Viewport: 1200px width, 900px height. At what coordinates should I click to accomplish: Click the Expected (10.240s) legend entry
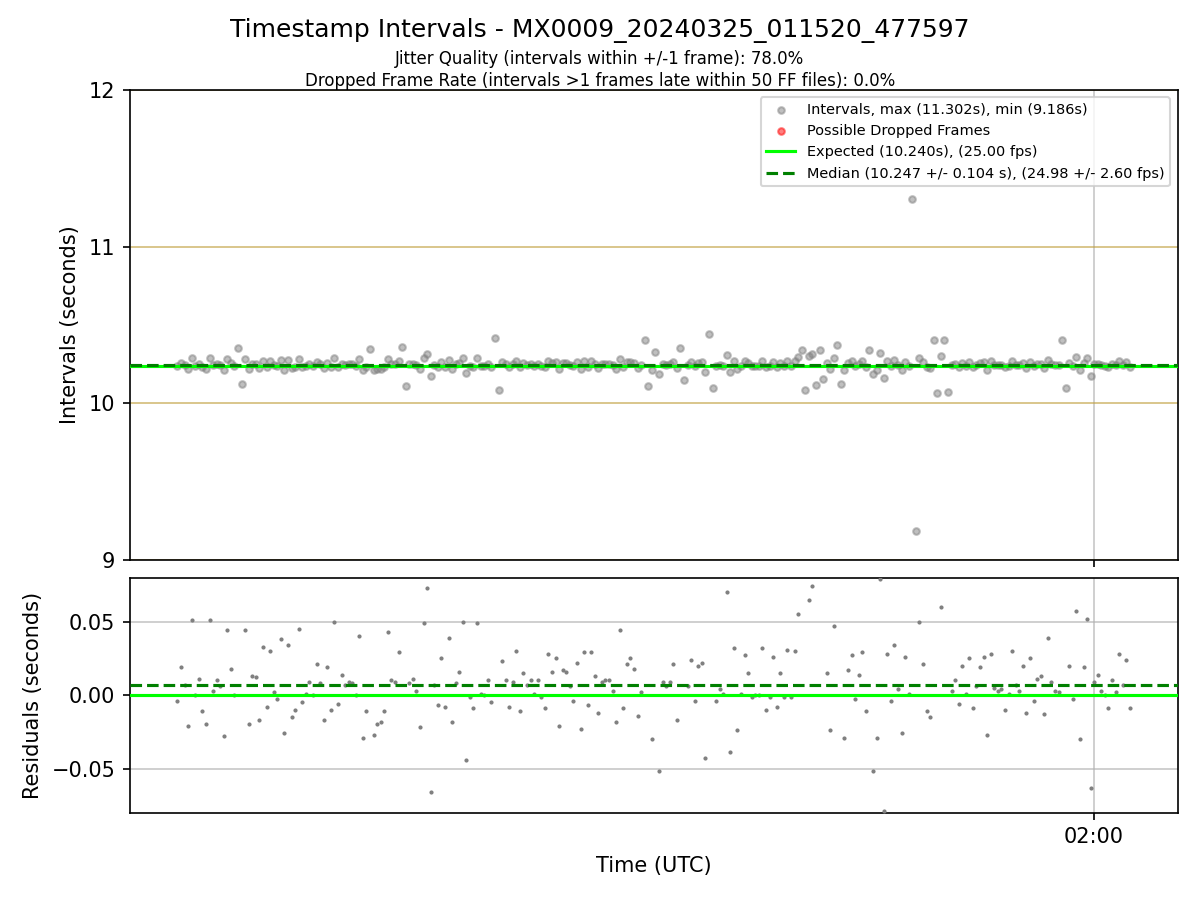[x=921, y=151]
